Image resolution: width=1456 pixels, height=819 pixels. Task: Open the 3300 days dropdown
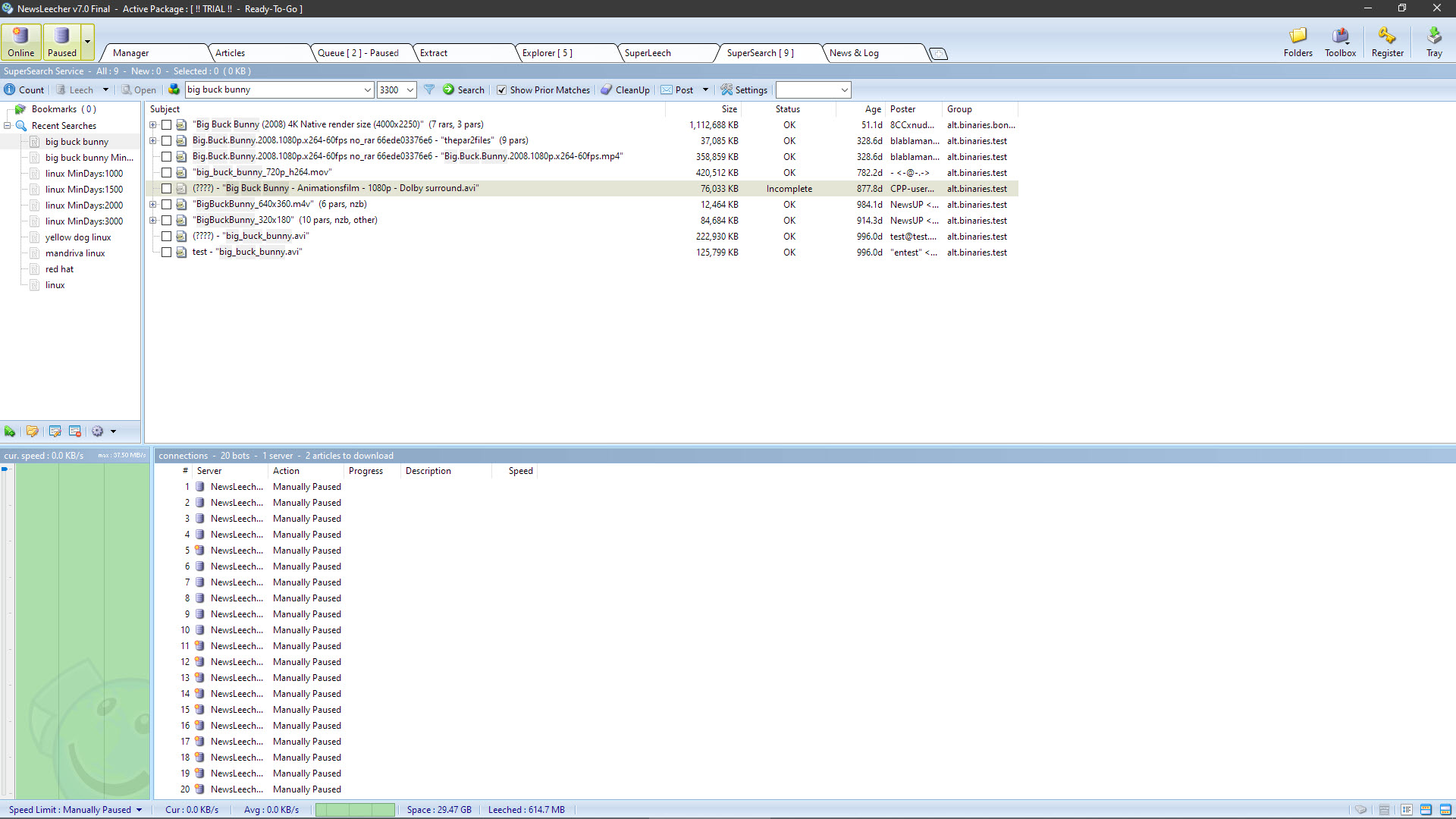point(409,89)
